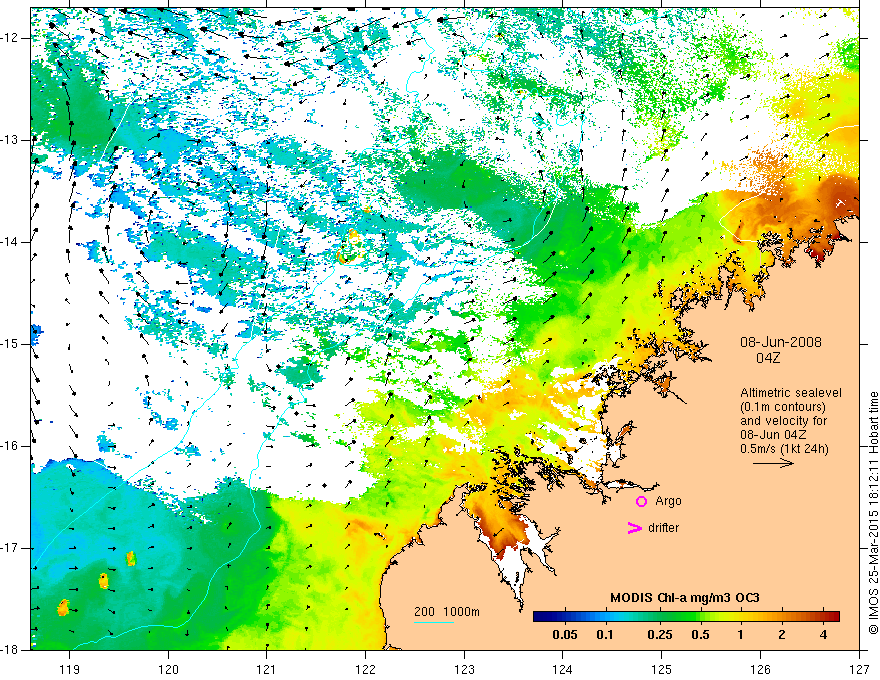Click the velocity scale arrow under 0.5m/s
880x680 pixels.
click(x=773, y=463)
